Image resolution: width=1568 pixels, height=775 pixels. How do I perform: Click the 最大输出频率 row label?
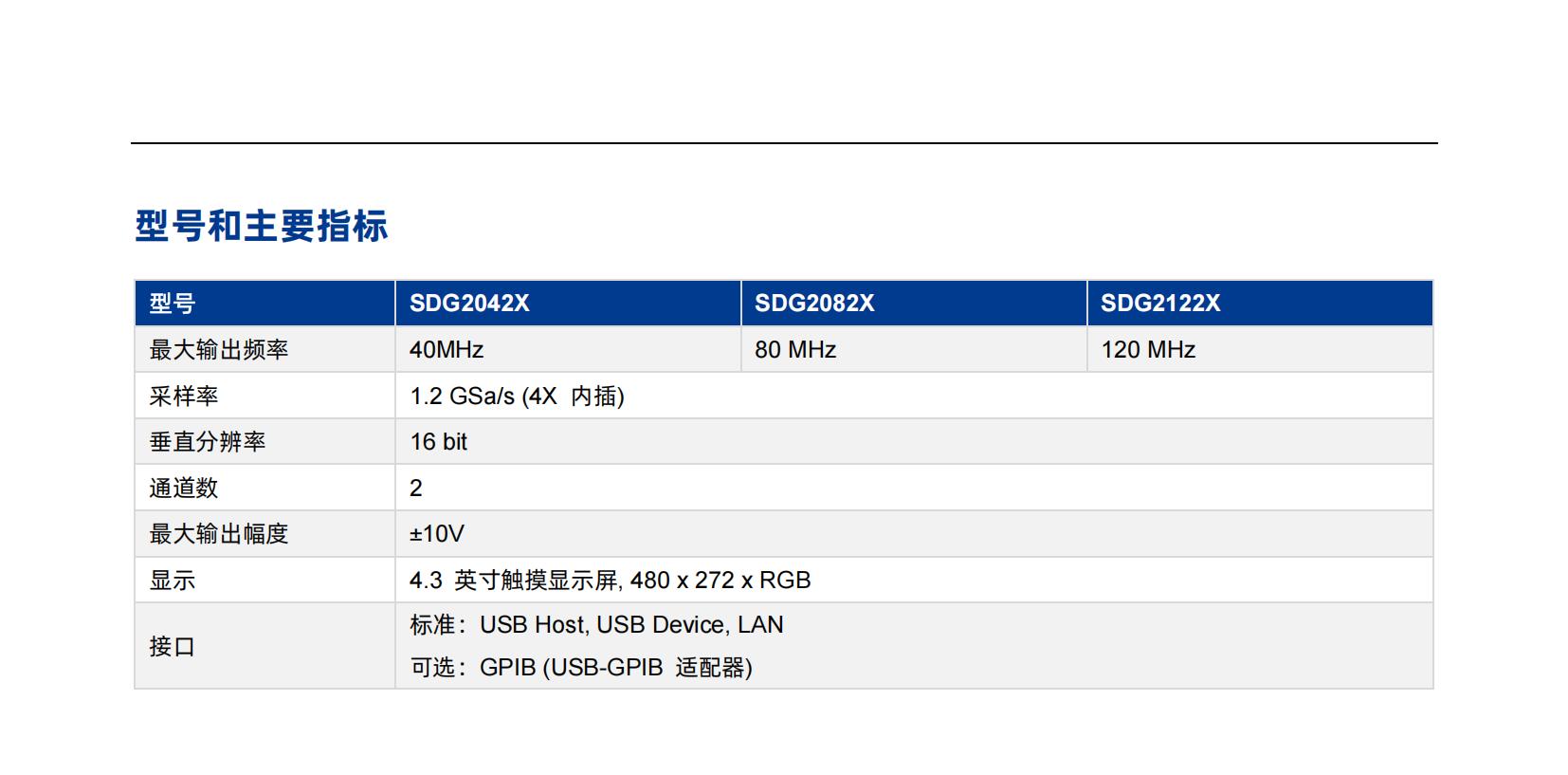[x=219, y=350]
